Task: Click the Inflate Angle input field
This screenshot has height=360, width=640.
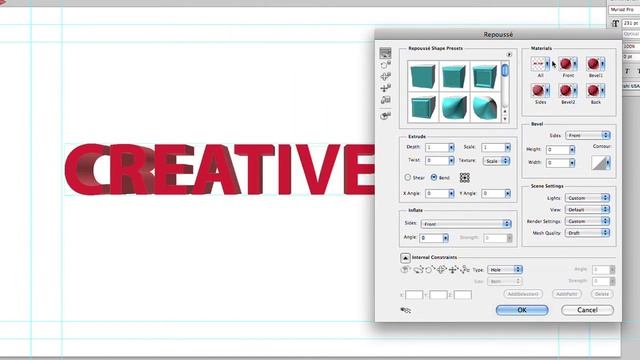Action: [431, 238]
